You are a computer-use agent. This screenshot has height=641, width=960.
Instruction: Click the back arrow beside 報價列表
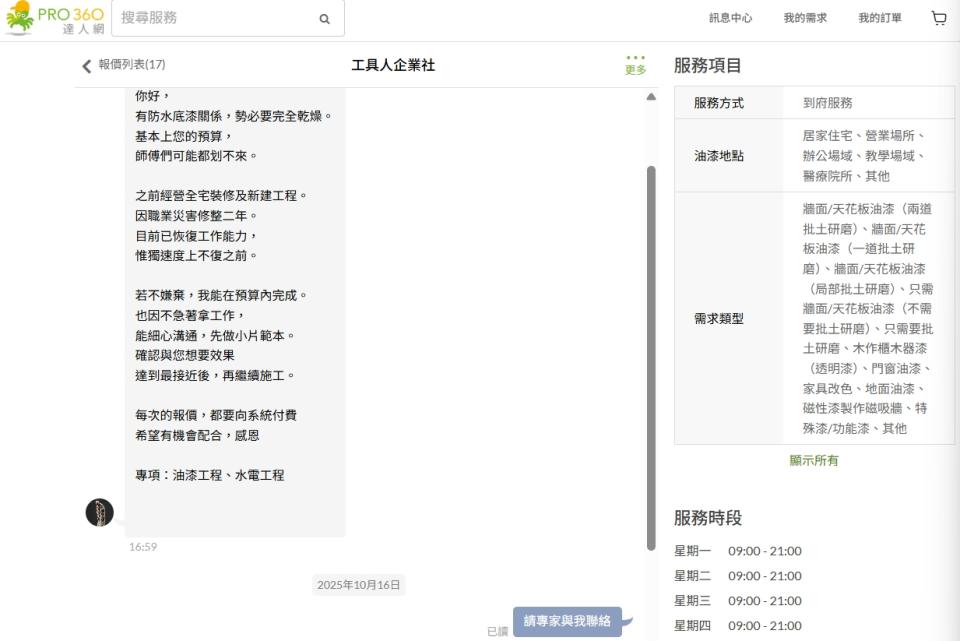(86, 66)
